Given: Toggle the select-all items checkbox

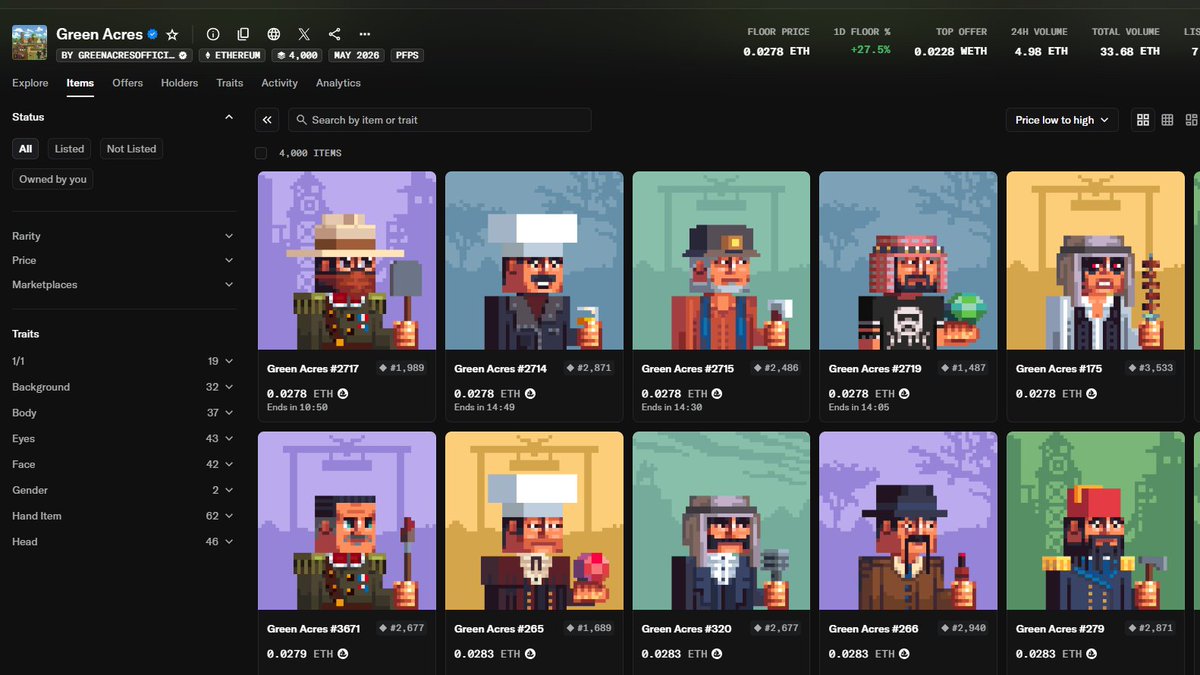Looking at the screenshot, I should click(x=261, y=153).
